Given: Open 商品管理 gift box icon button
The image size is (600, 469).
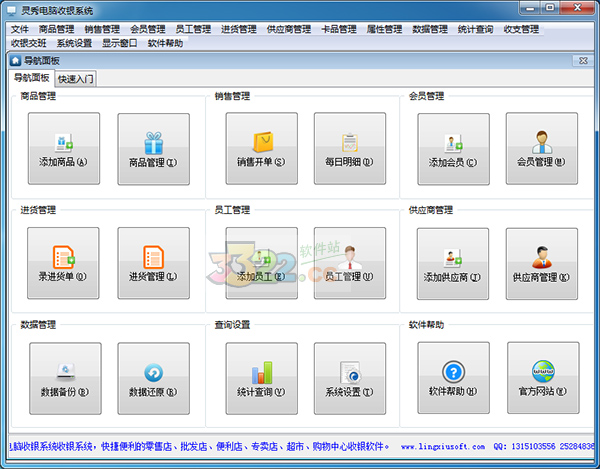Looking at the screenshot, I should 153,149.
